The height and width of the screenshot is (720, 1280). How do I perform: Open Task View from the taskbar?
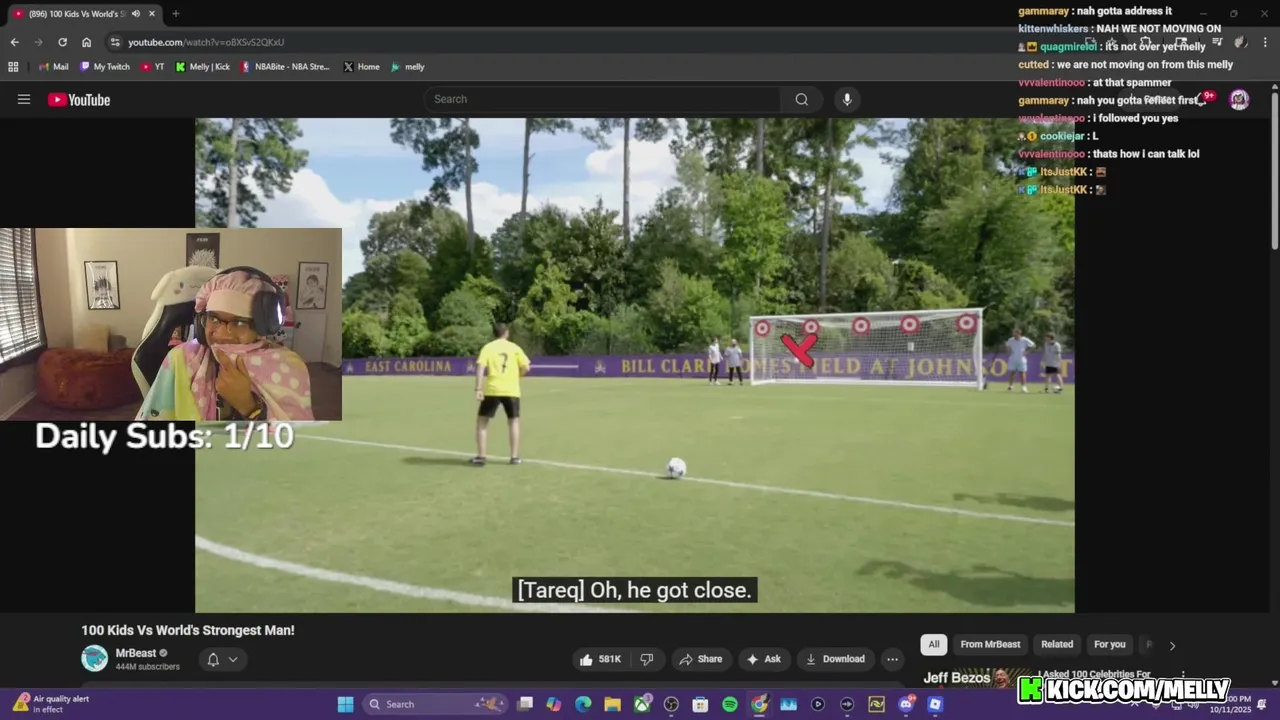[x=524, y=704]
